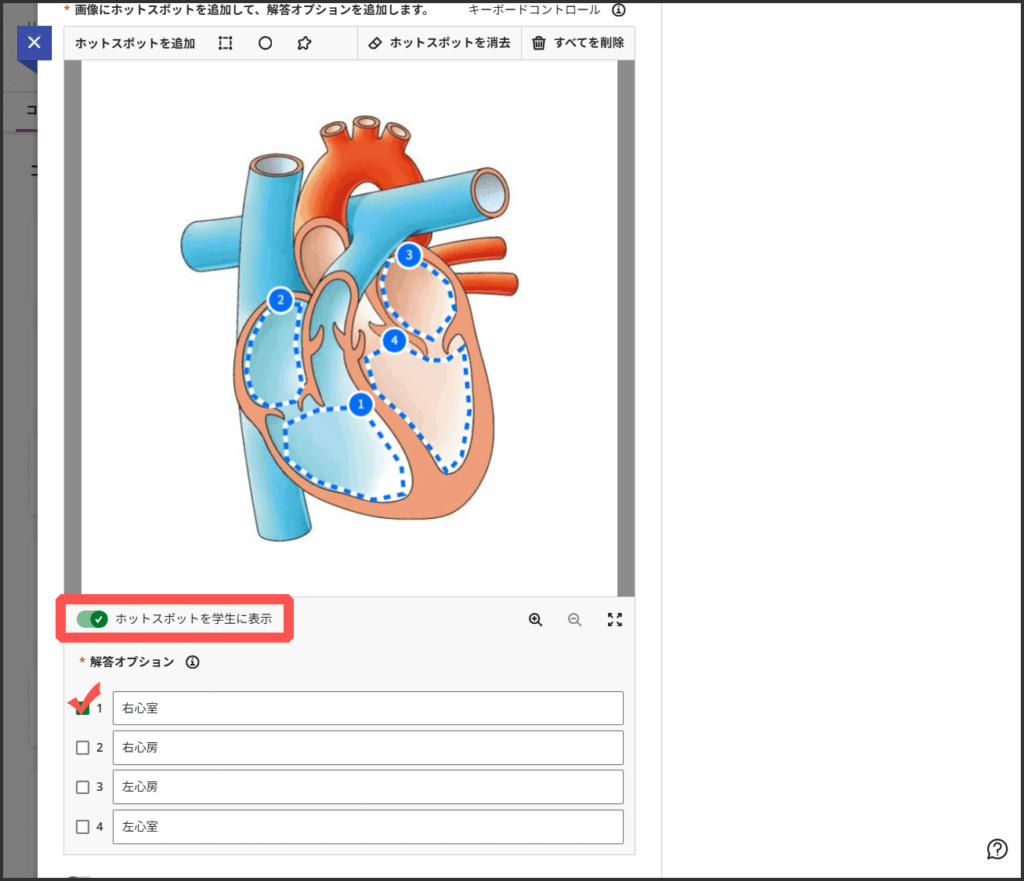Select hotspot marker 3 on heart image
The image size is (1024, 881).
coord(408,256)
